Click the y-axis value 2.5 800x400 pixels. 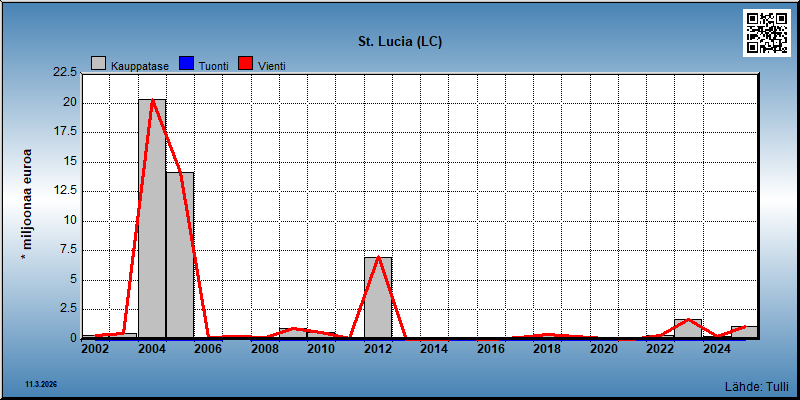pos(68,309)
